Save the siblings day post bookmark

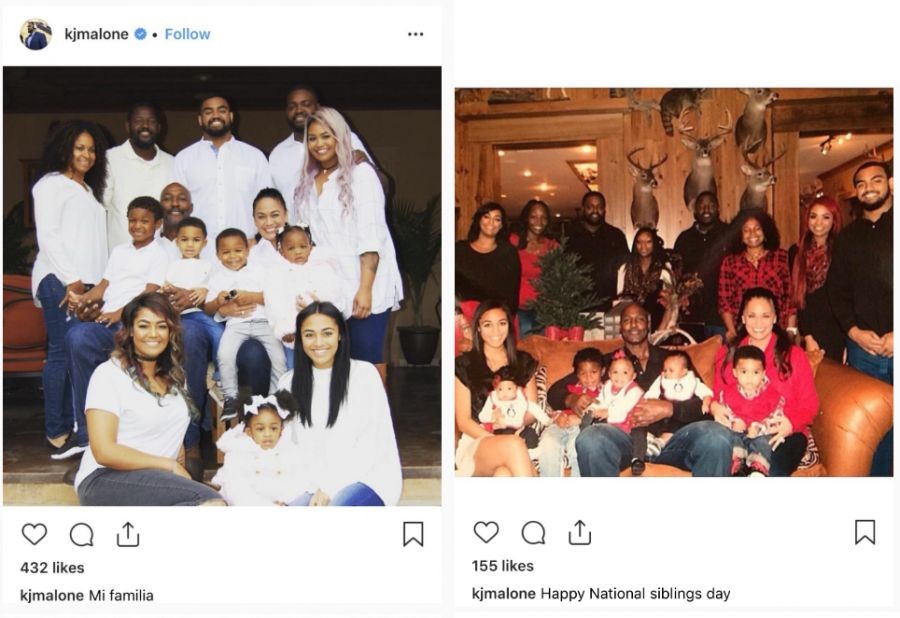(x=865, y=533)
